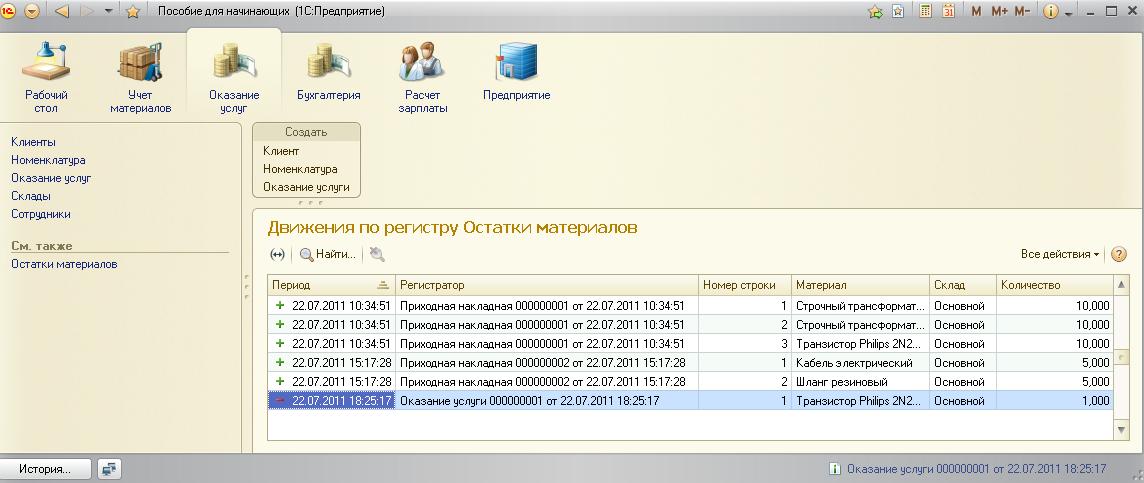This screenshot has height=483, width=1144.
Task: Click the cancel search icon
Action: click(x=377, y=255)
